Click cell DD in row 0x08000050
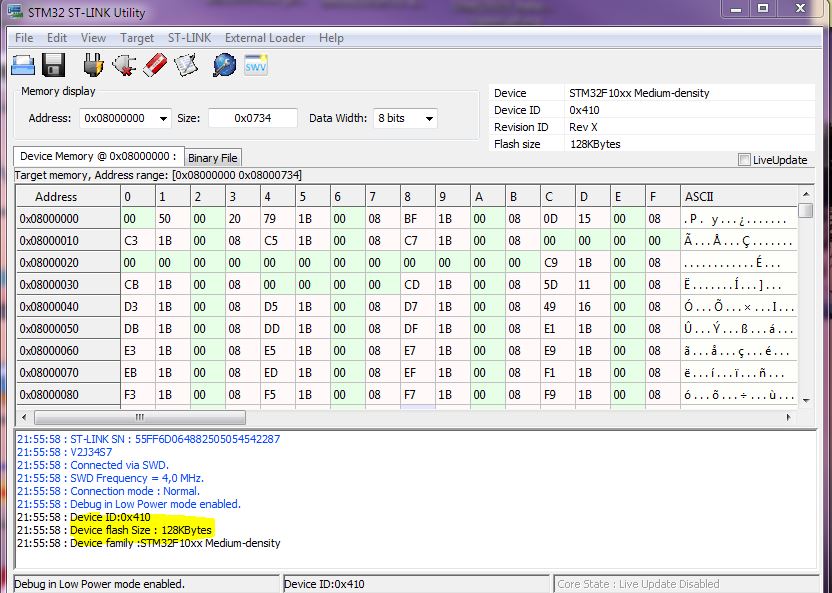Image resolution: width=832 pixels, height=593 pixels. (x=278, y=329)
